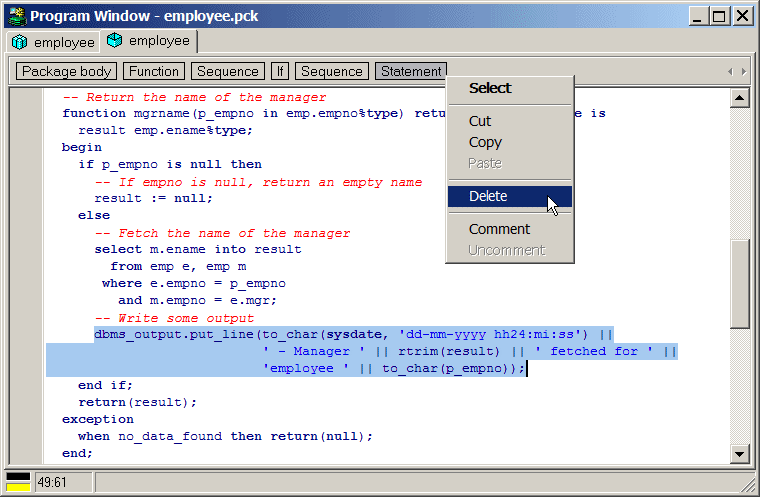This screenshot has width=760, height=497.
Task: Click the 'begin' keyword line
Action: [81, 147]
